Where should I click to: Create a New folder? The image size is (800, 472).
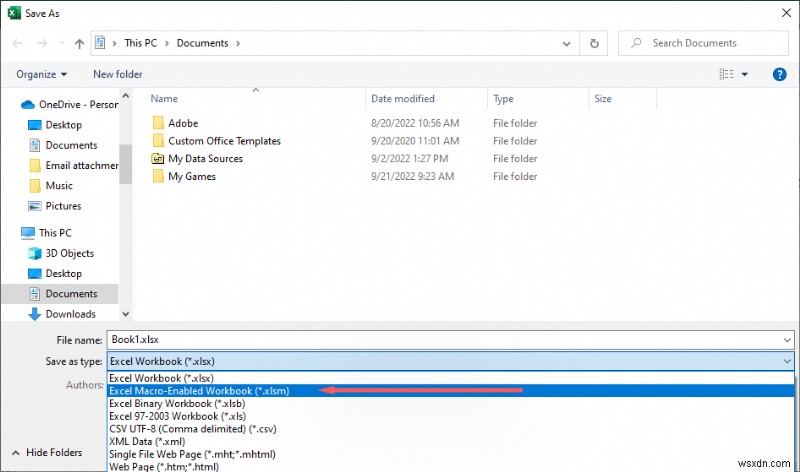pos(117,74)
